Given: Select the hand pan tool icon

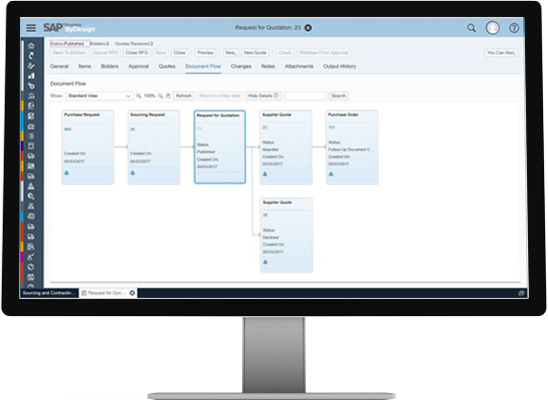Looking at the screenshot, I should tap(168, 96).
